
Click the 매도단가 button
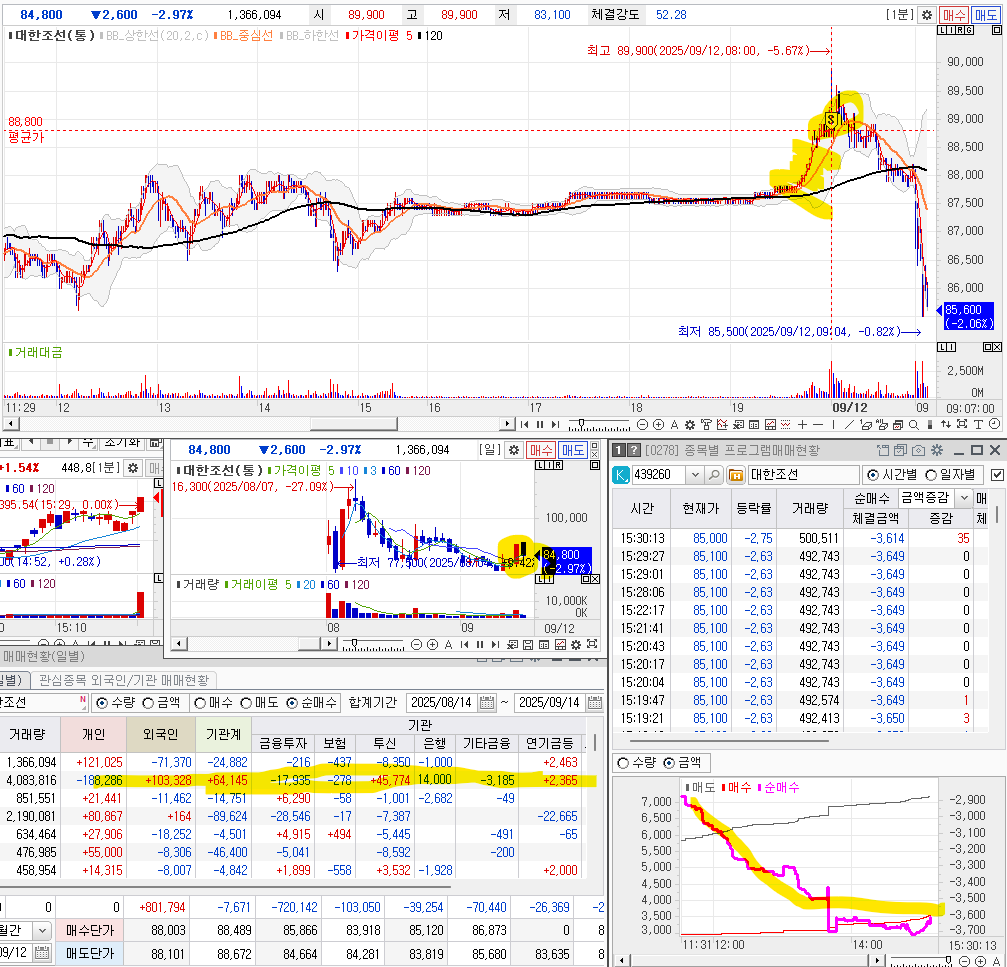tap(90, 954)
